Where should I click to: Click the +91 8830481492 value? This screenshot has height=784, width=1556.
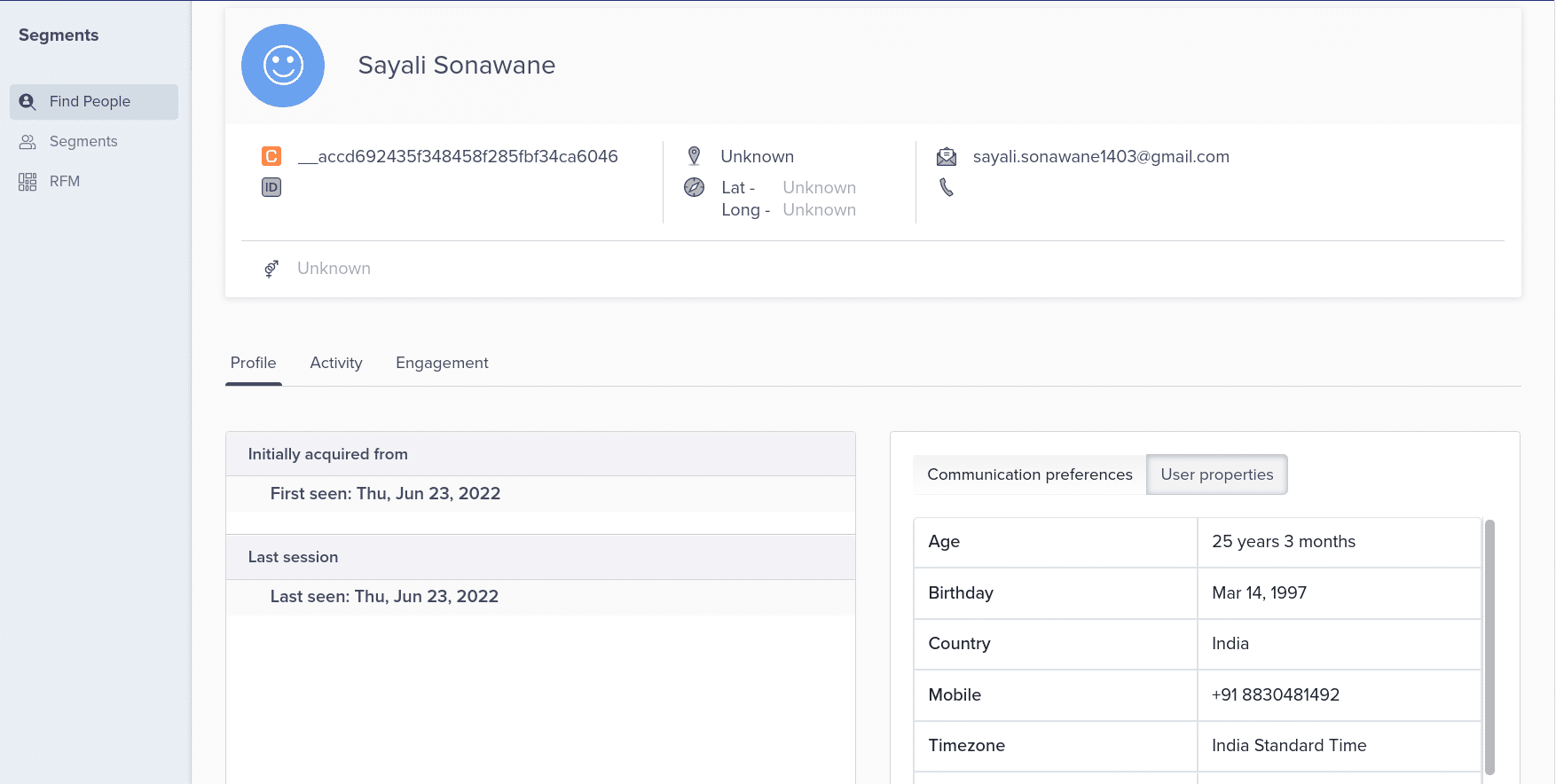point(1276,695)
